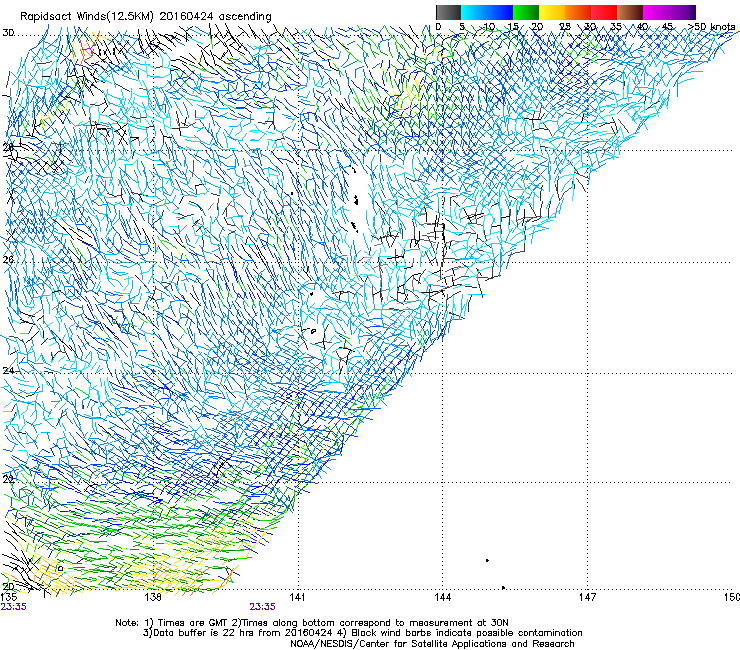The height and width of the screenshot is (650, 740).
Task: Click the magenta 40-45 knots legend color
Action: (x=656, y=12)
